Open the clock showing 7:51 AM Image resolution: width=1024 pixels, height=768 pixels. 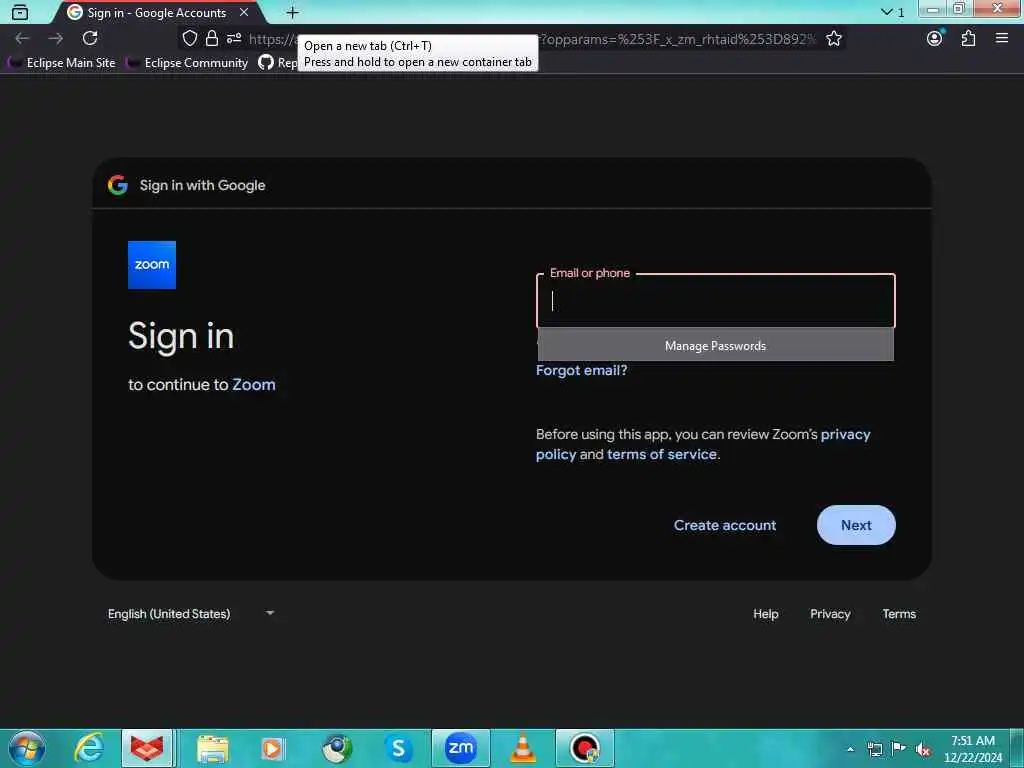973,748
